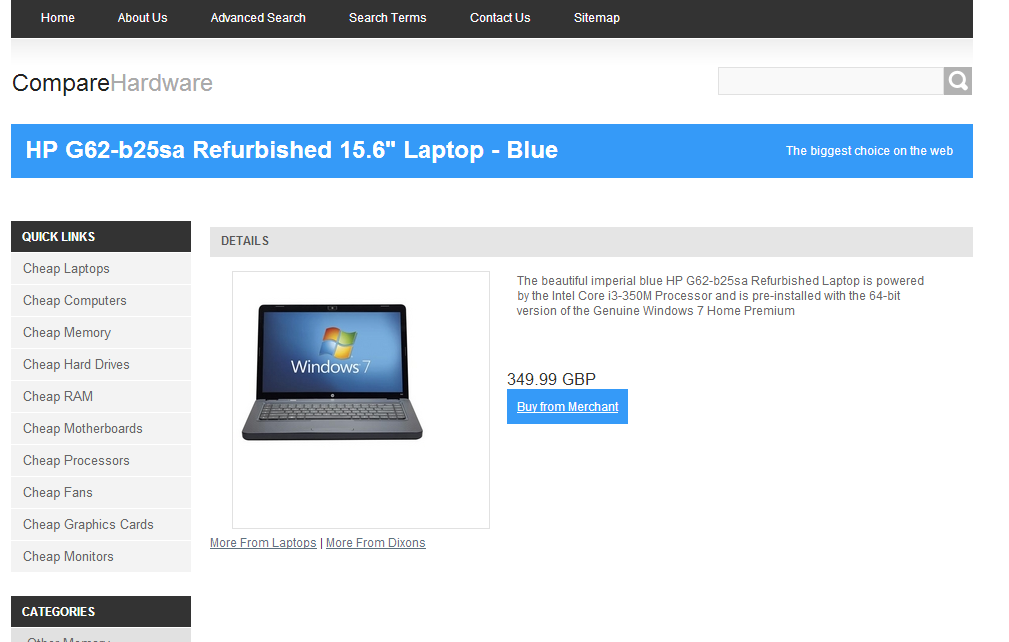Image resolution: width=1009 pixels, height=642 pixels.
Task: Open the HP laptop product image
Action: pos(361,400)
